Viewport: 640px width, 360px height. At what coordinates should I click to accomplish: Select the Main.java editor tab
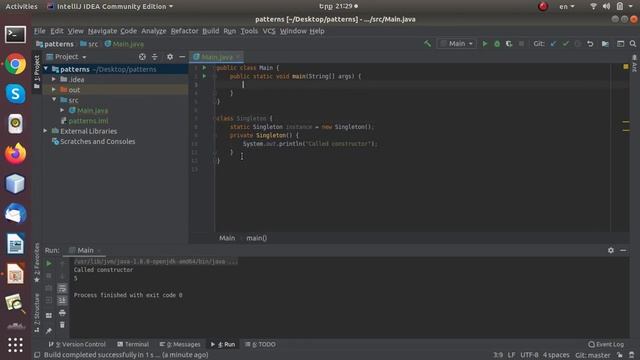pyautogui.click(x=216, y=57)
